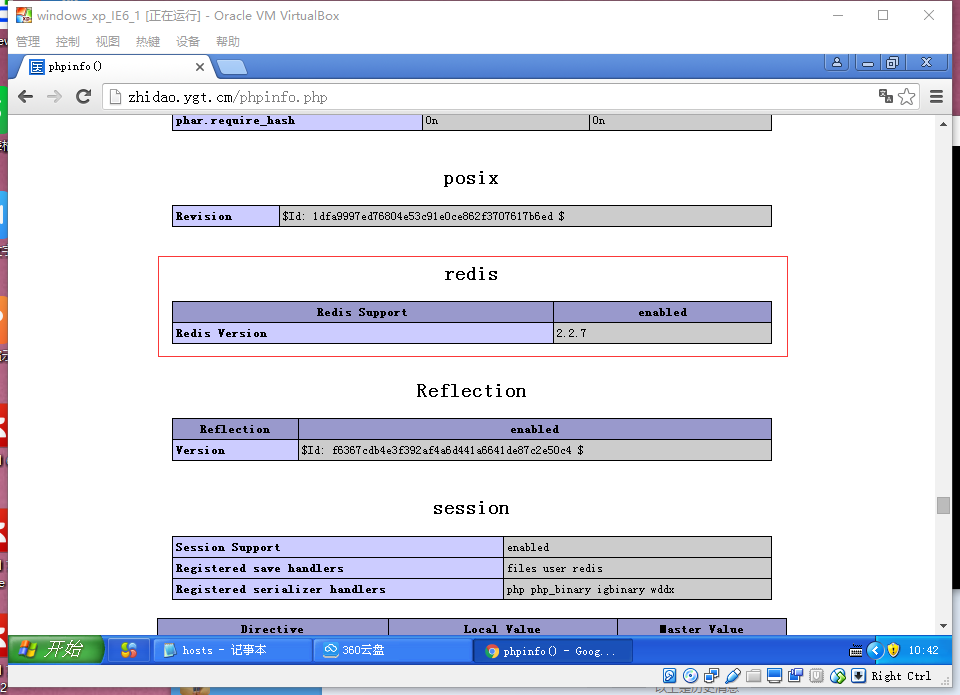Viewport: 960px width, 695px height.
Task: Open the 开始 Start menu
Action: point(56,649)
